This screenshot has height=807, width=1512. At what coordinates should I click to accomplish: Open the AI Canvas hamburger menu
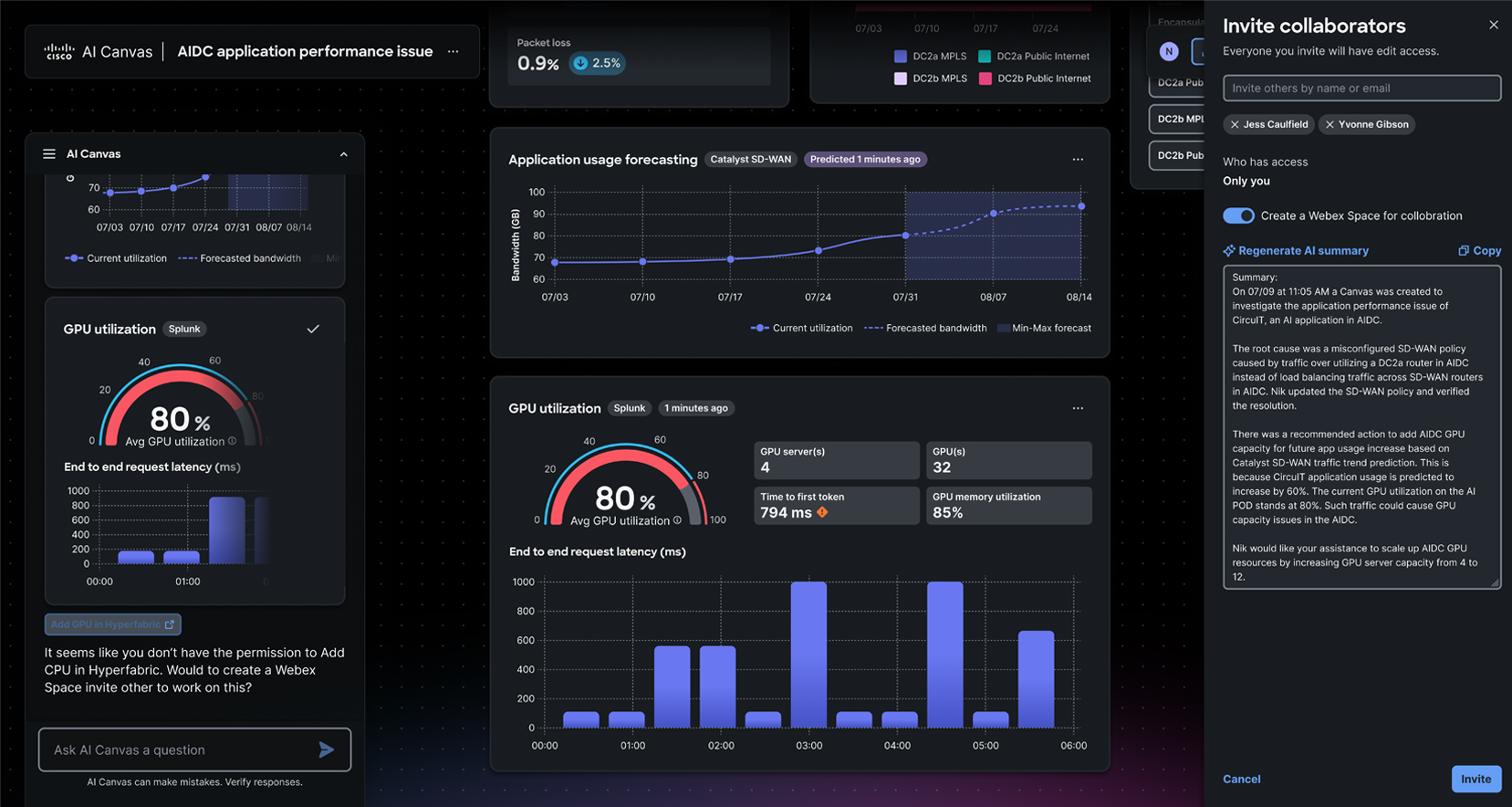pyautogui.click(x=49, y=154)
